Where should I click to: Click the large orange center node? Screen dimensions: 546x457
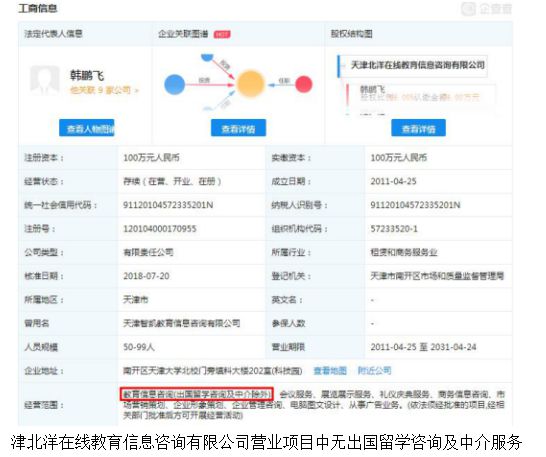pos(250,84)
